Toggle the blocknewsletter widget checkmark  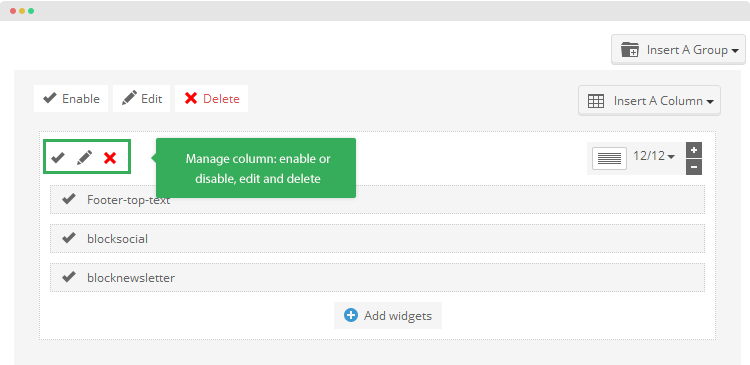[69, 277]
